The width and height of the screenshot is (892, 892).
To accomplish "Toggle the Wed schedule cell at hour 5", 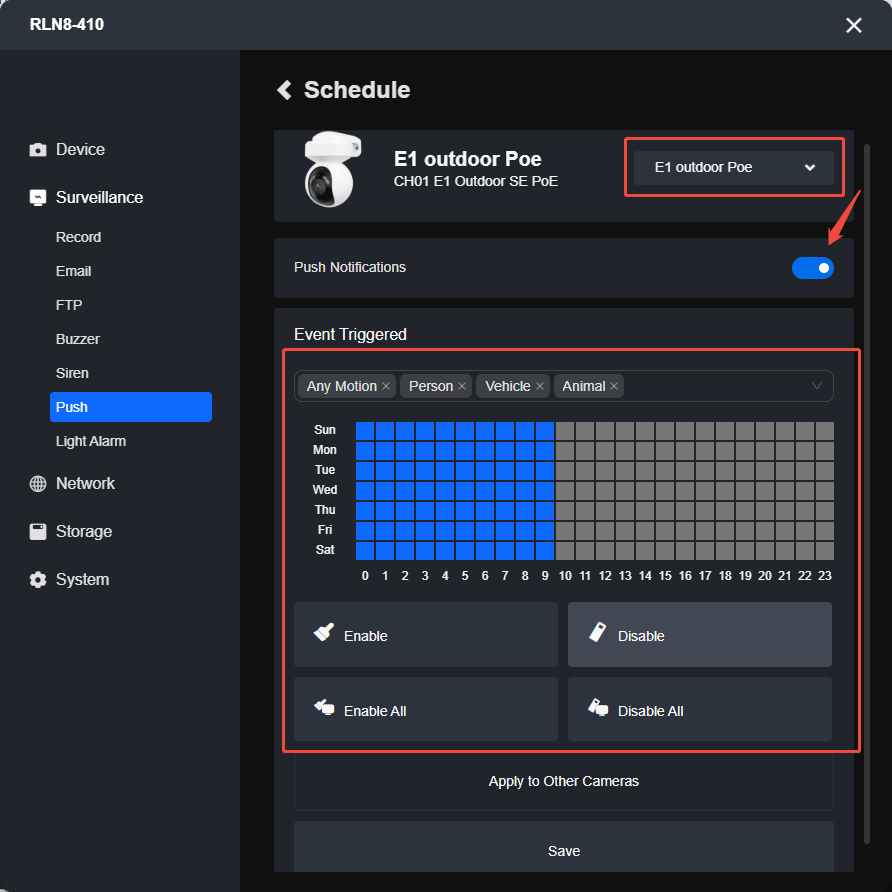I will pyautogui.click(x=465, y=490).
